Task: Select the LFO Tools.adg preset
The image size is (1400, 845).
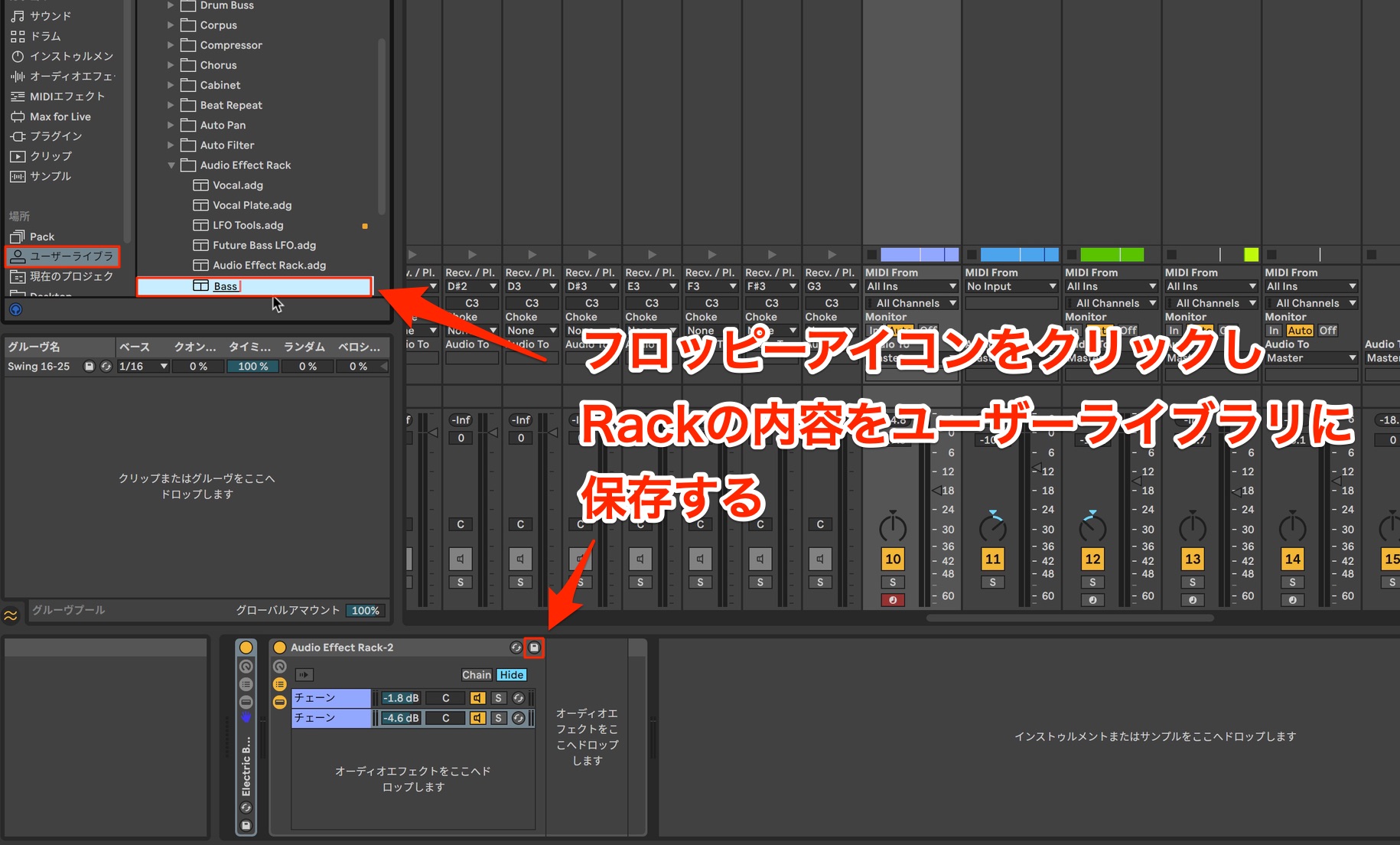Action: (238, 225)
